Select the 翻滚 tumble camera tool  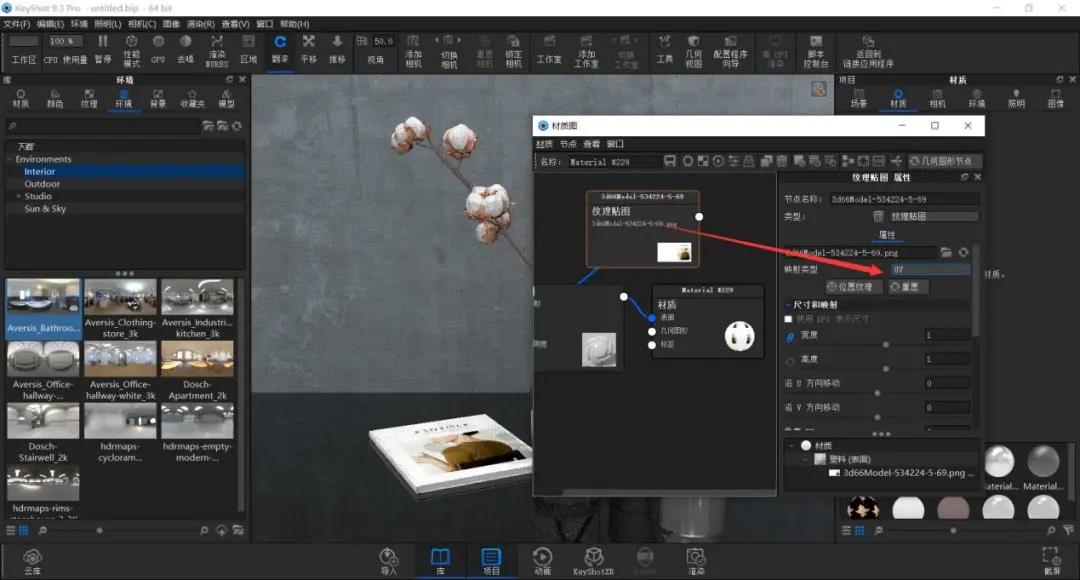(280, 50)
